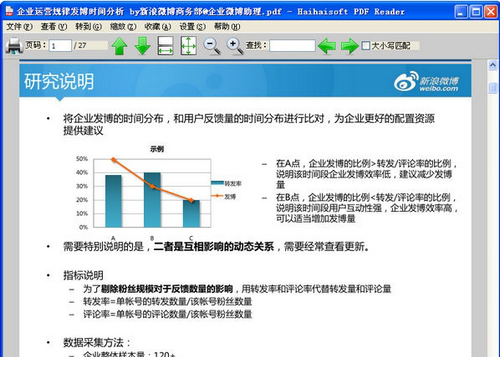The width and height of the screenshot is (500, 371).
Task: Click the page number input field
Action: tap(60, 46)
